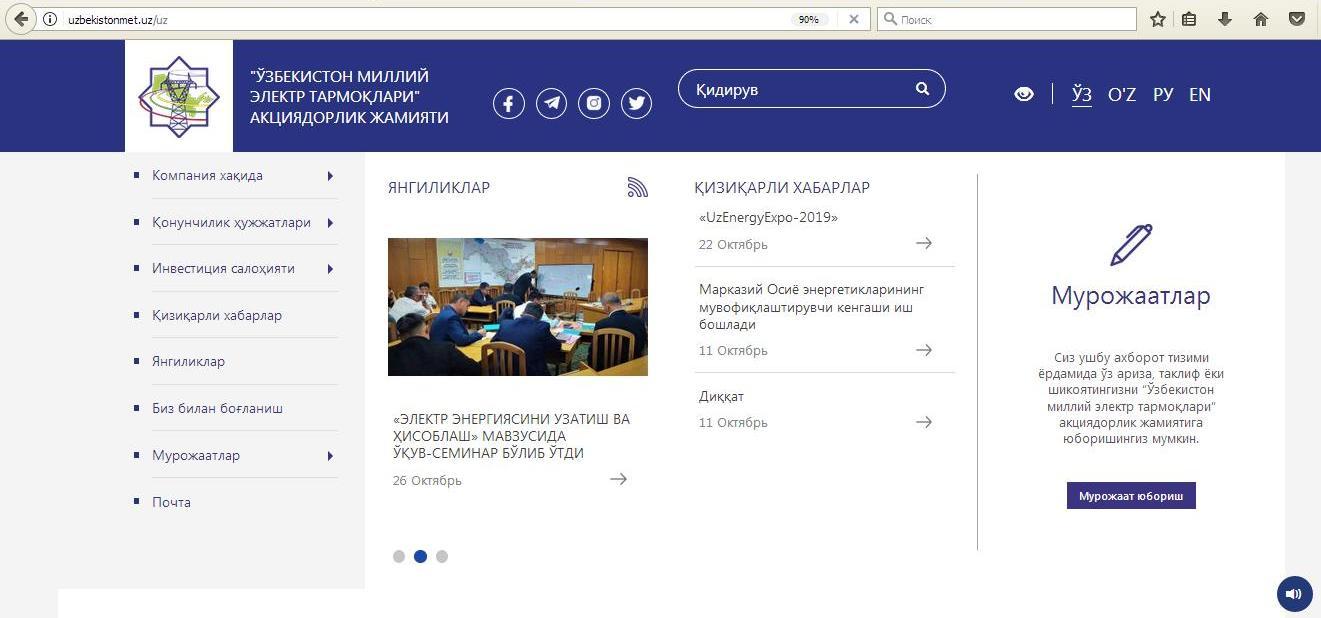Expand the Қонунчилик ҳужжатлари submenu arrow
This screenshot has width=1321, height=618.
point(330,223)
